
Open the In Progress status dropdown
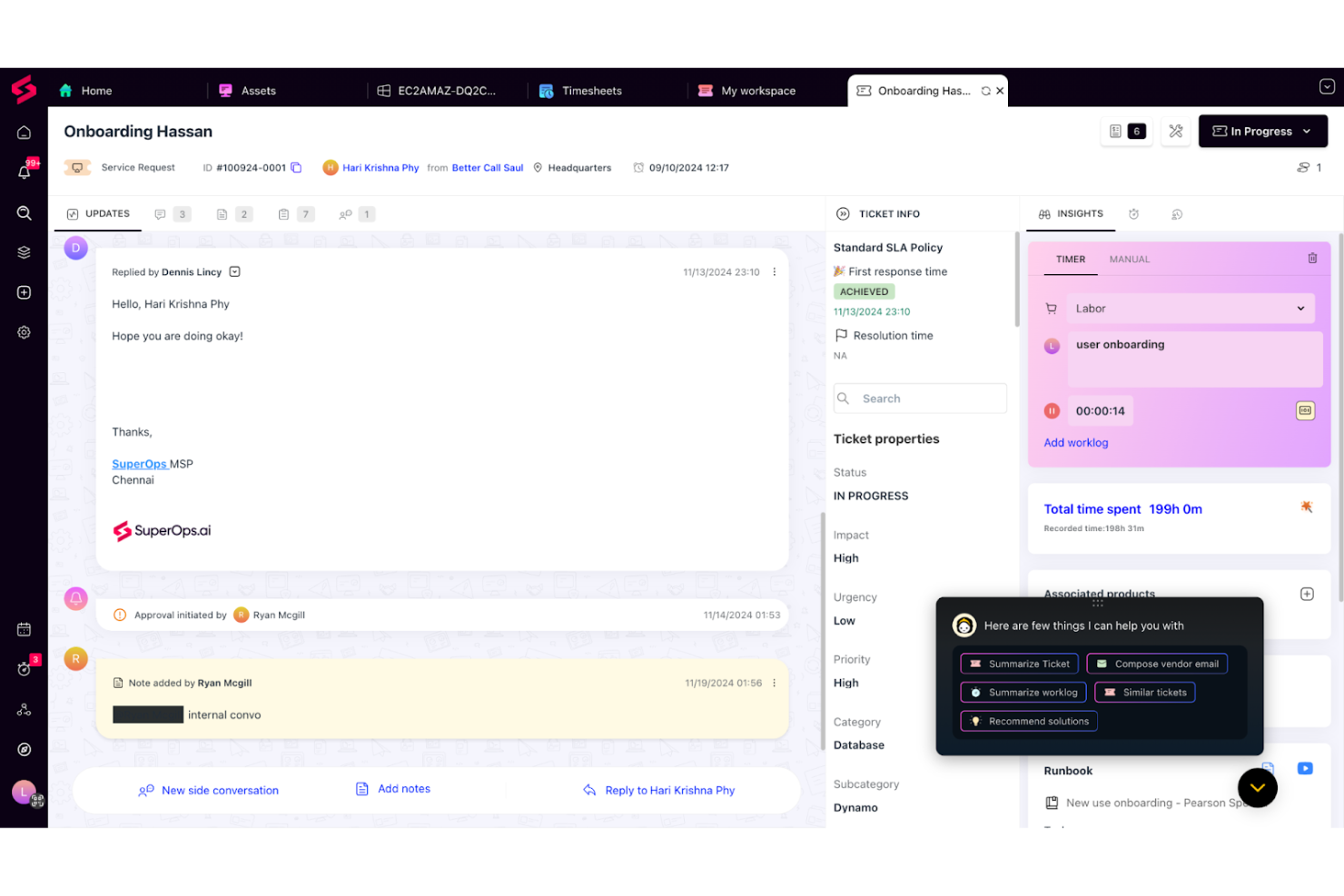pyautogui.click(x=1262, y=131)
